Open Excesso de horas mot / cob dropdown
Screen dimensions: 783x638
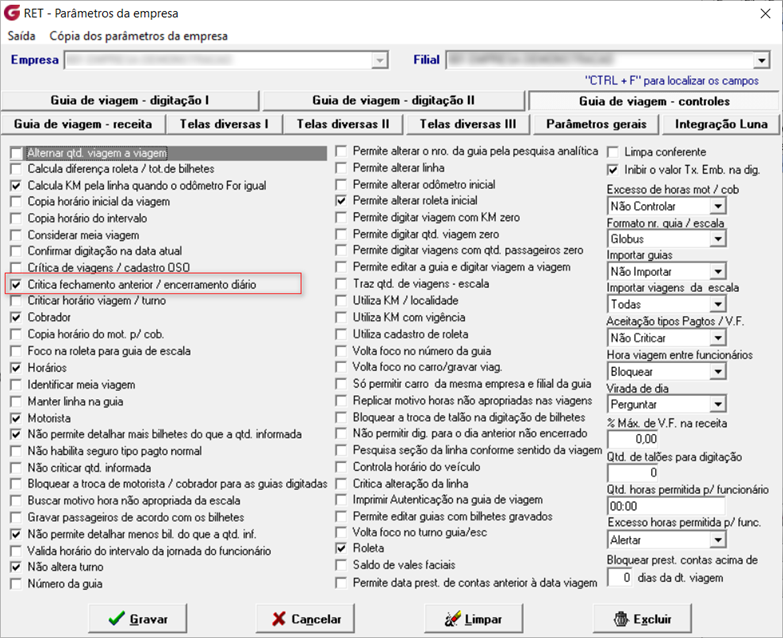(x=718, y=206)
